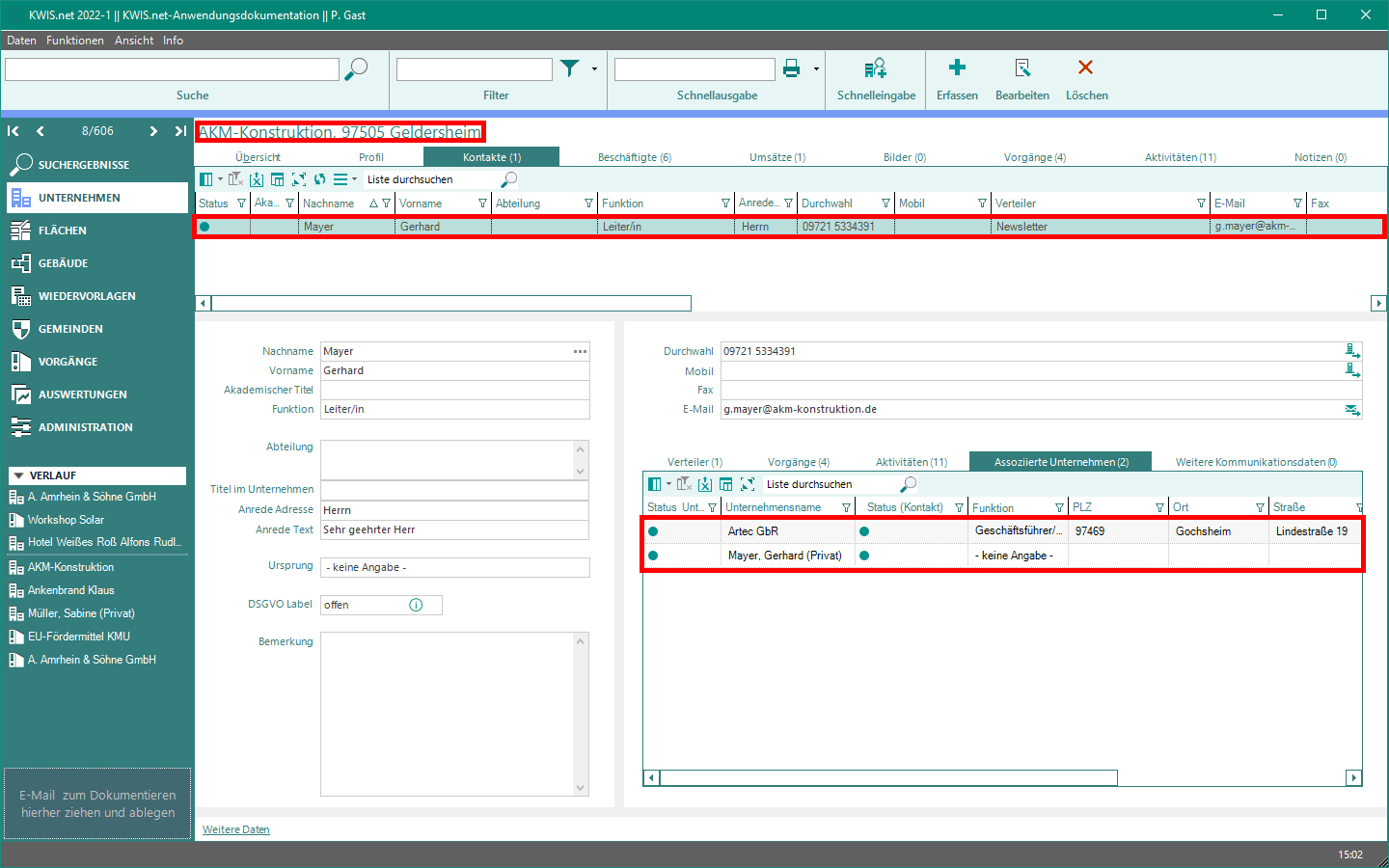Viewport: 1389px width, 868px height.
Task: Open the Kontakte list column chooser dropdown
Action: point(220,179)
